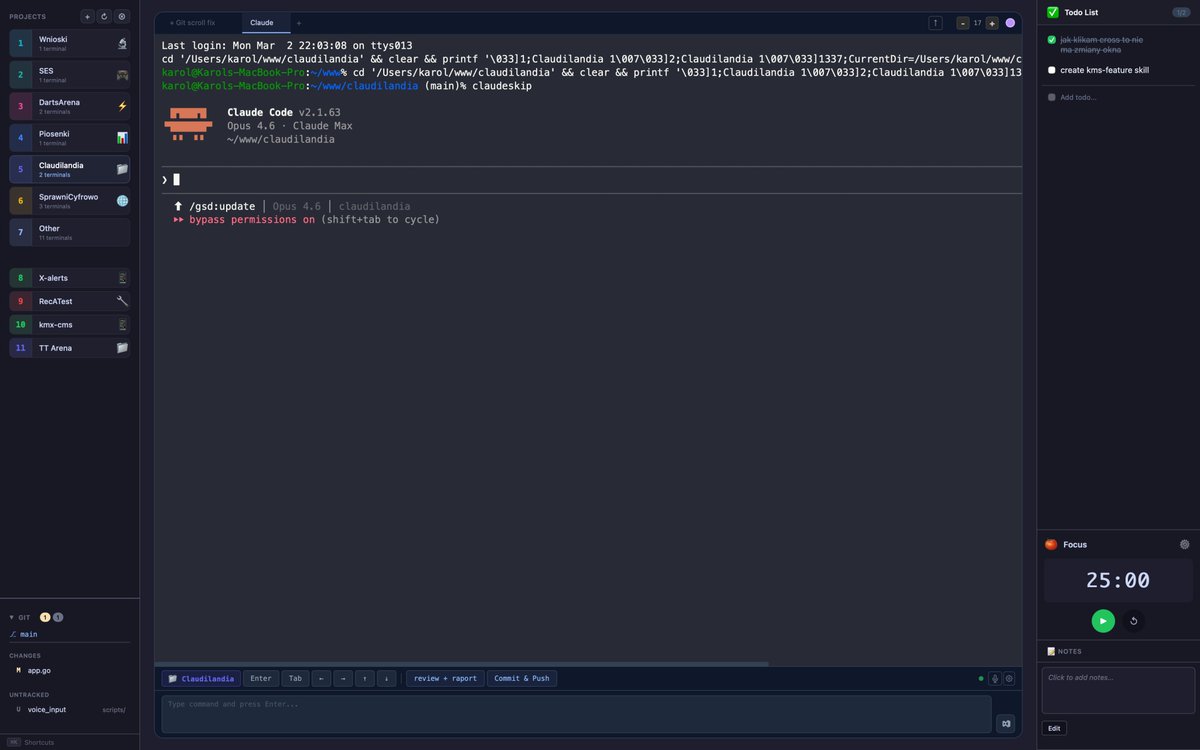Screen dimensions: 1200x750
Task: Click the lightning icon on DartsArena
Action: coord(122,106)
